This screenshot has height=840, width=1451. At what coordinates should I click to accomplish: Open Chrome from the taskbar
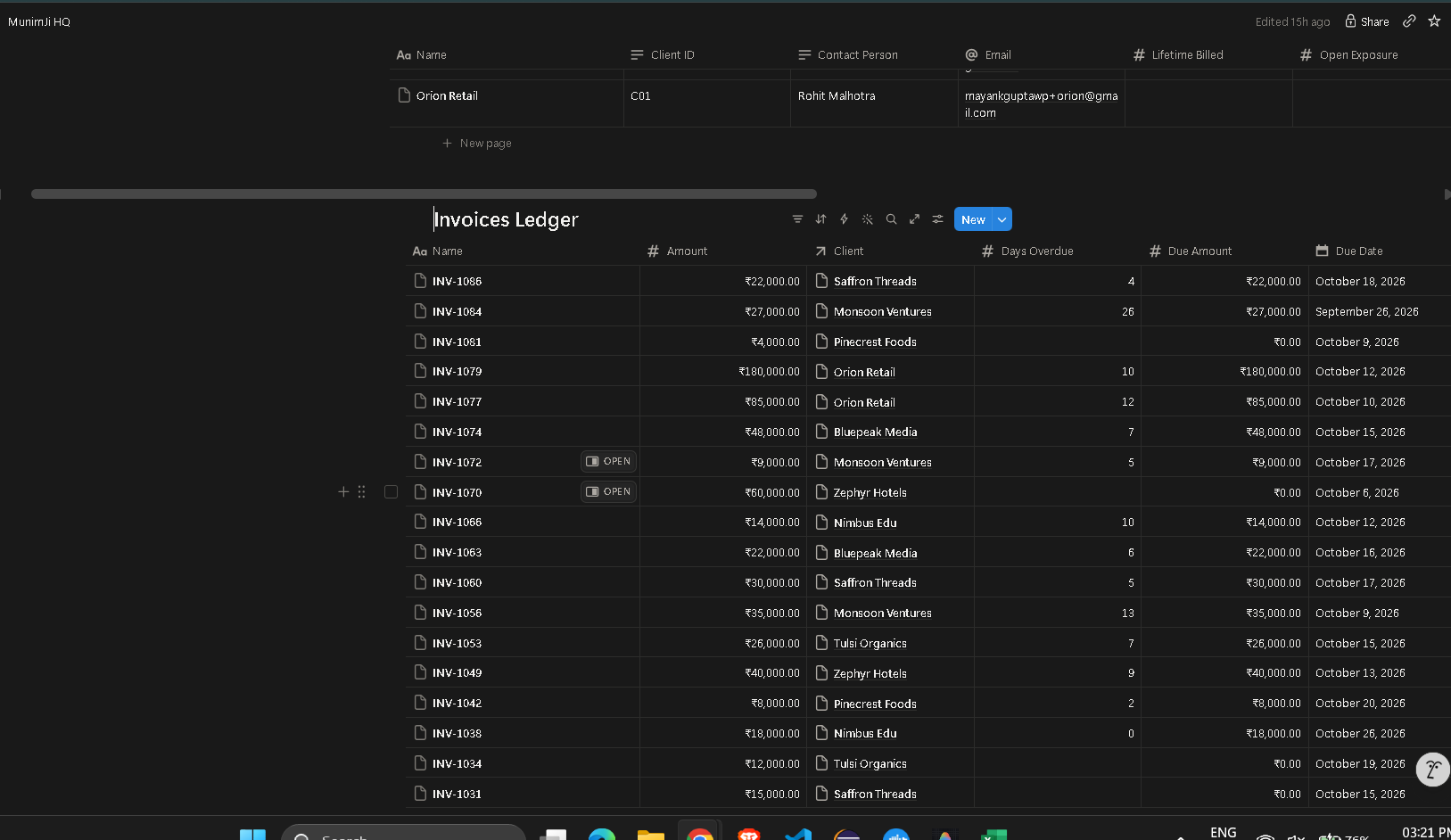click(x=700, y=834)
